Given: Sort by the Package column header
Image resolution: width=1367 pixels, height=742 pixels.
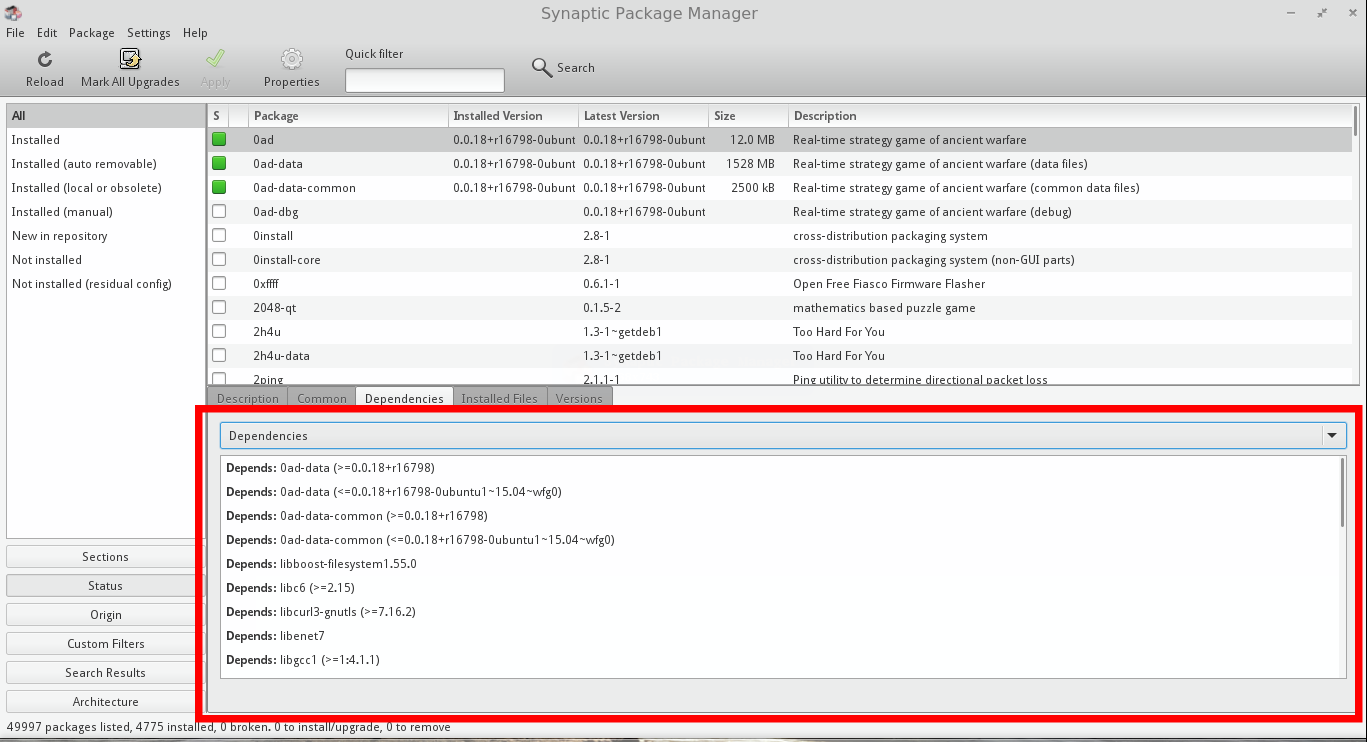Looking at the screenshot, I should 348,116.
